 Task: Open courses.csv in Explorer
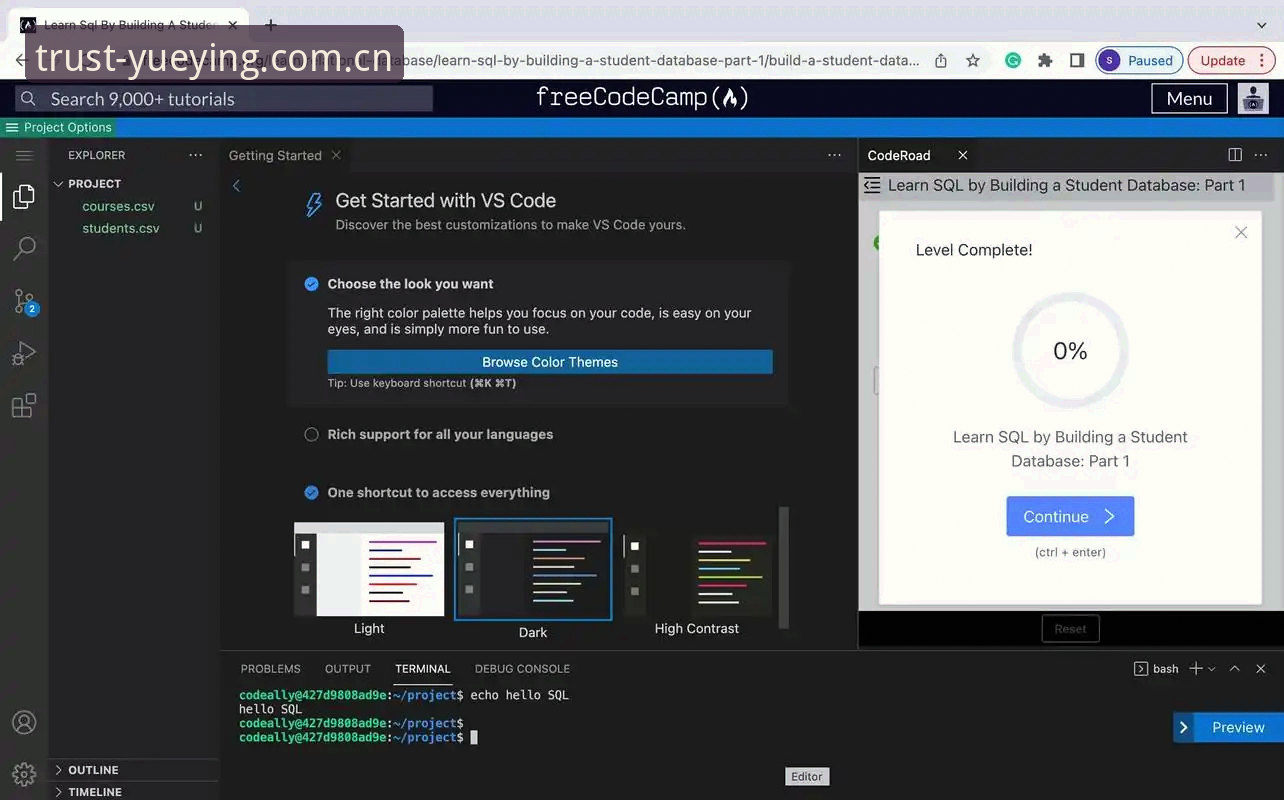(x=118, y=206)
